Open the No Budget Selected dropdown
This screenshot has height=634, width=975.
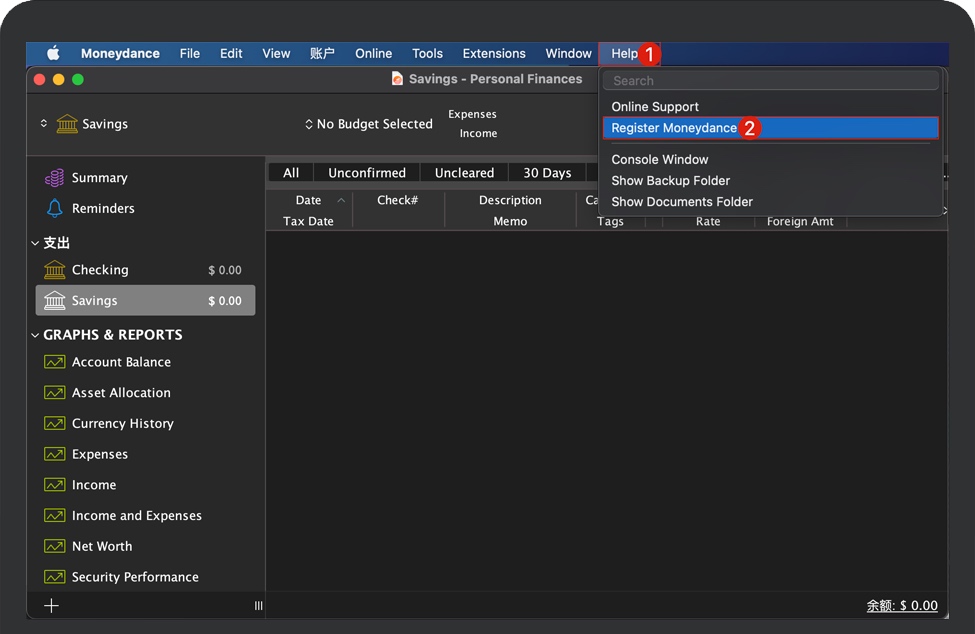pos(369,124)
